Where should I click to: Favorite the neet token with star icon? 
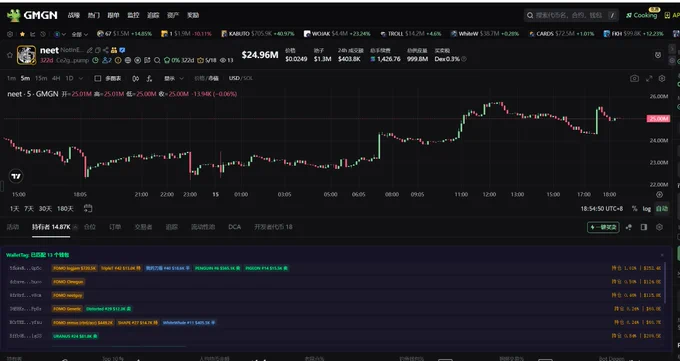click(x=10, y=55)
